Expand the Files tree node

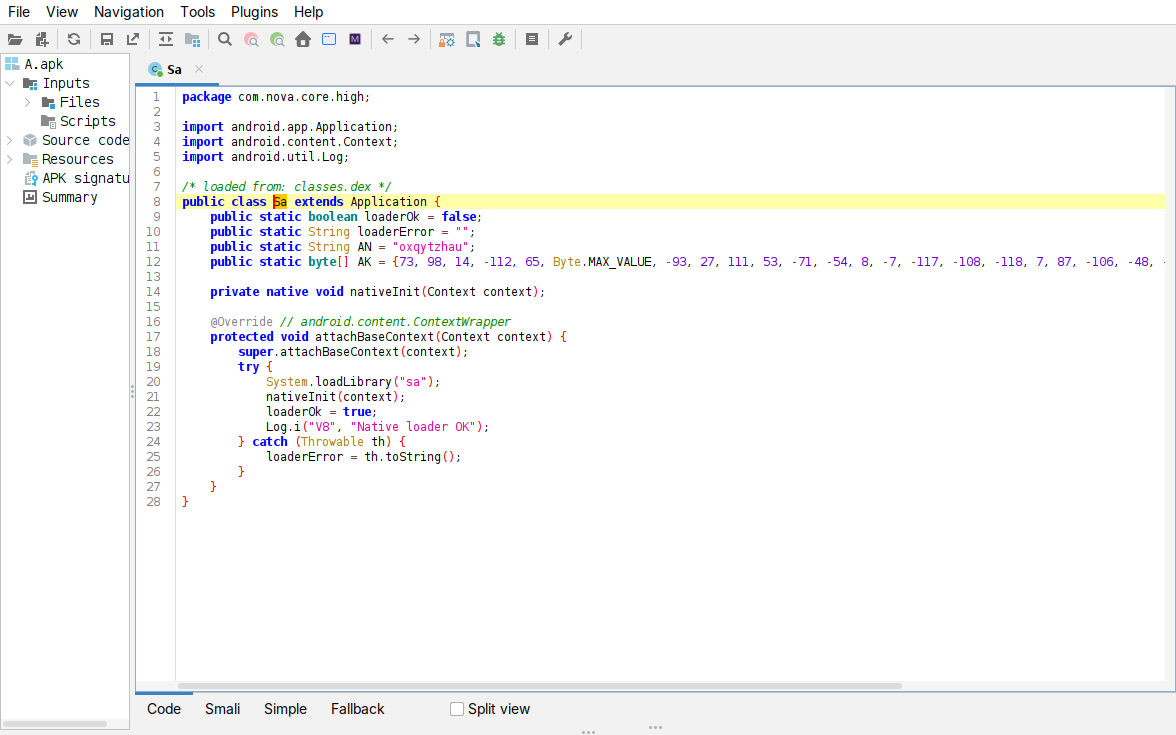tap(28, 102)
